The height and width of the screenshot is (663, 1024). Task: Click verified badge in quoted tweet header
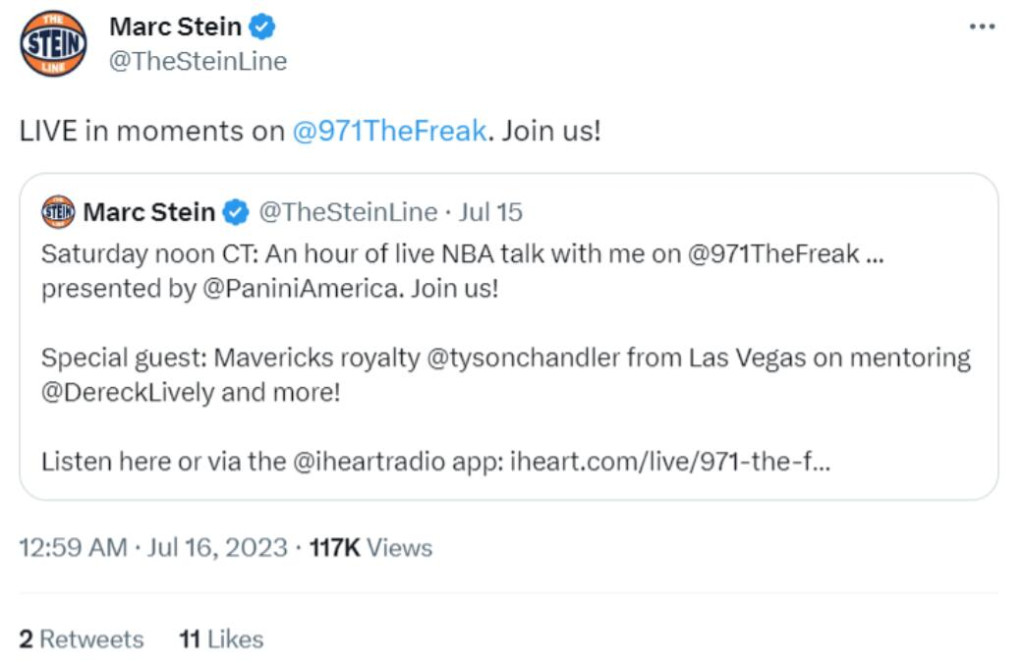click(x=236, y=212)
